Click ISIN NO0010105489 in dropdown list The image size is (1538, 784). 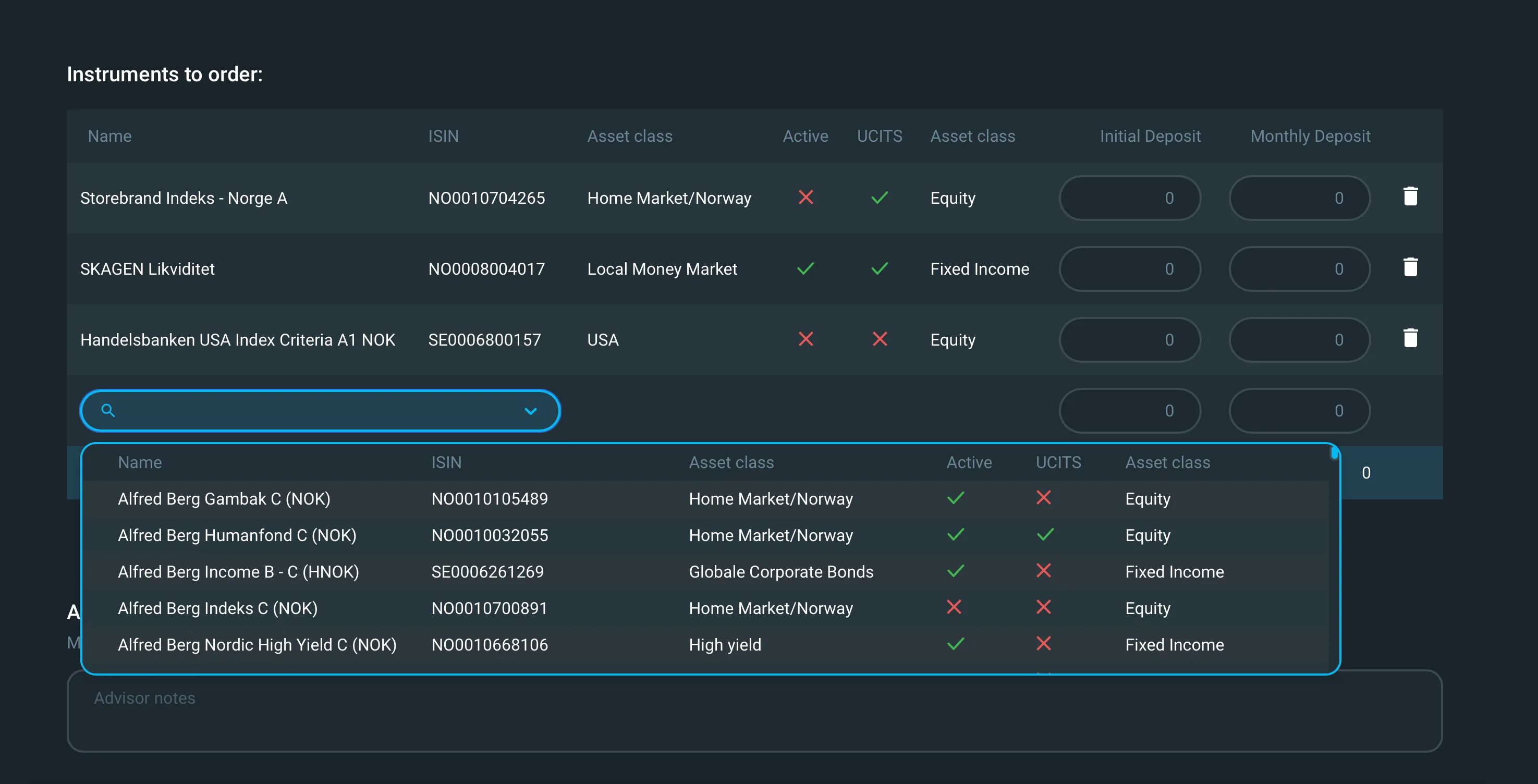490,498
